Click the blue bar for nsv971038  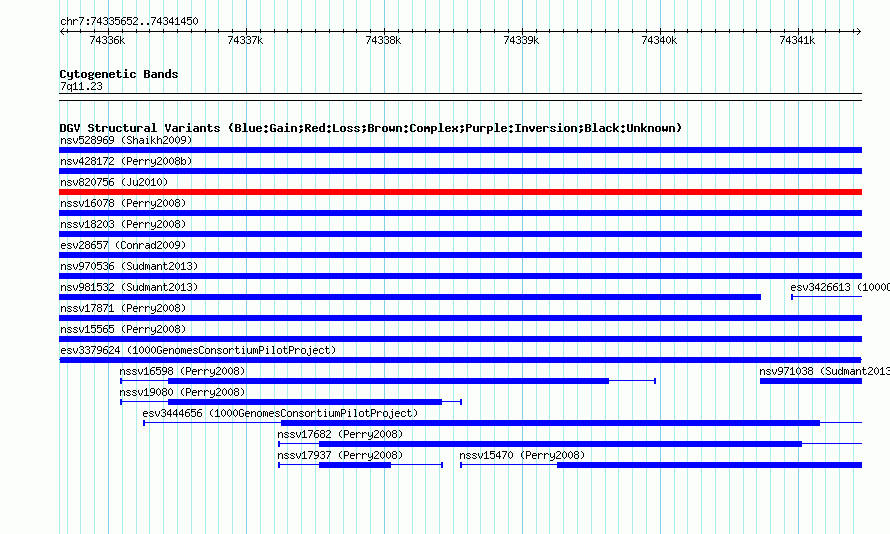pyautogui.click(x=811, y=381)
